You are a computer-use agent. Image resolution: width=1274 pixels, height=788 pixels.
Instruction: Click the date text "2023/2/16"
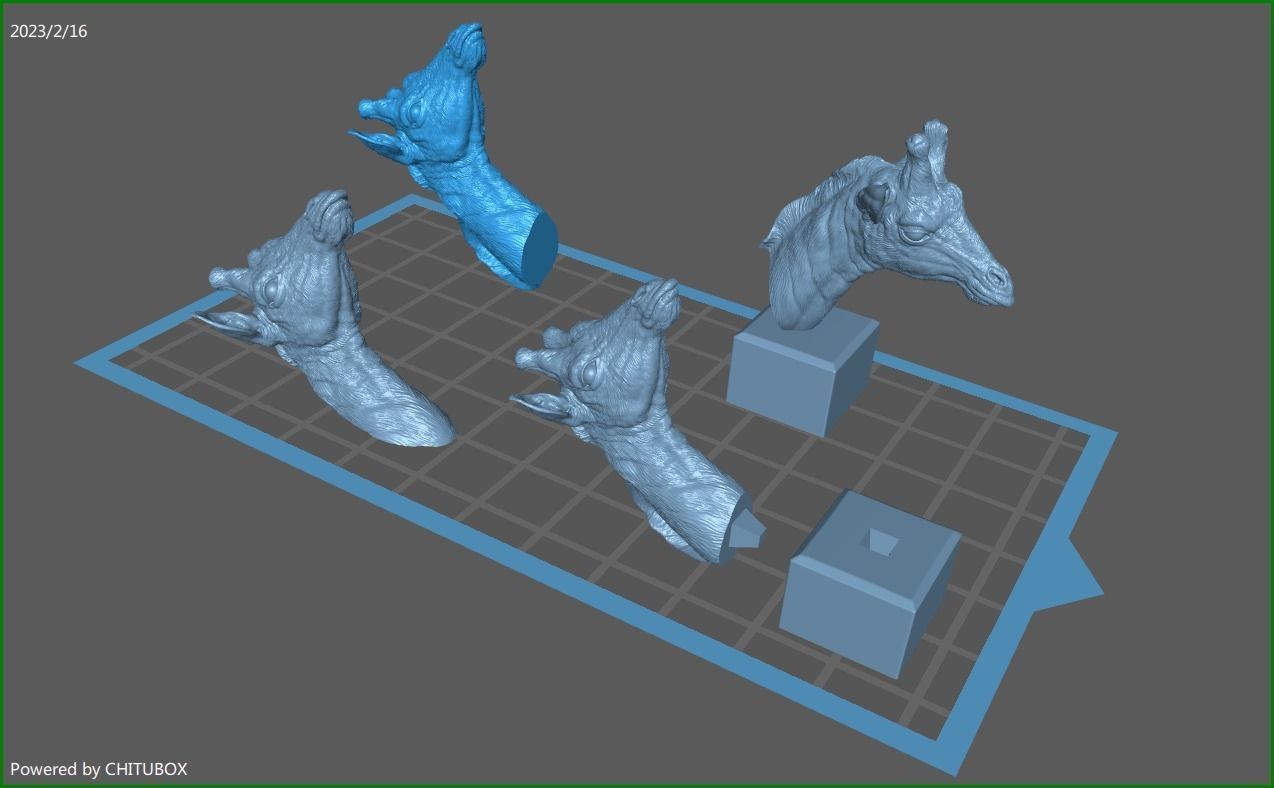tap(48, 31)
